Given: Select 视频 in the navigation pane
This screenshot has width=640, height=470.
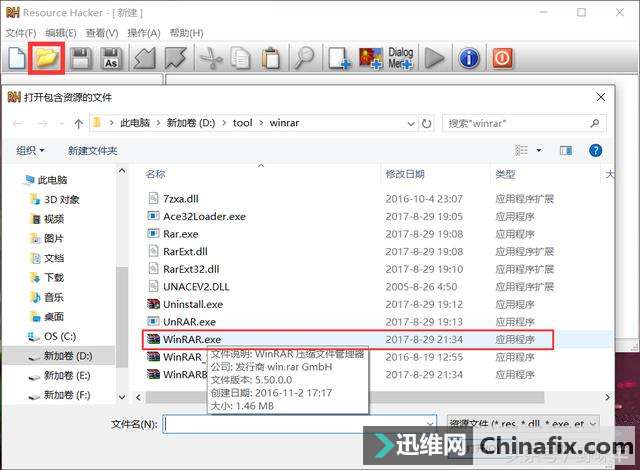Looking at the screenshot, I should point(48,219).
